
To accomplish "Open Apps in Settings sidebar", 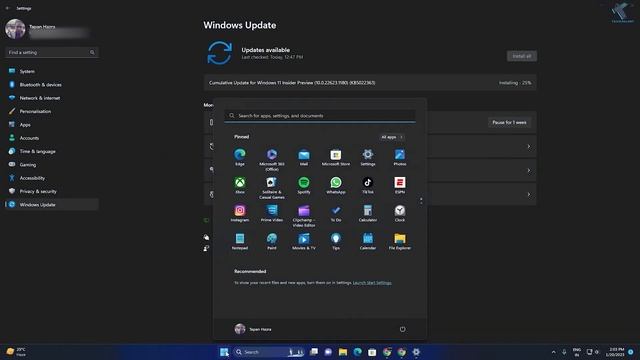I will click(51, 124).
